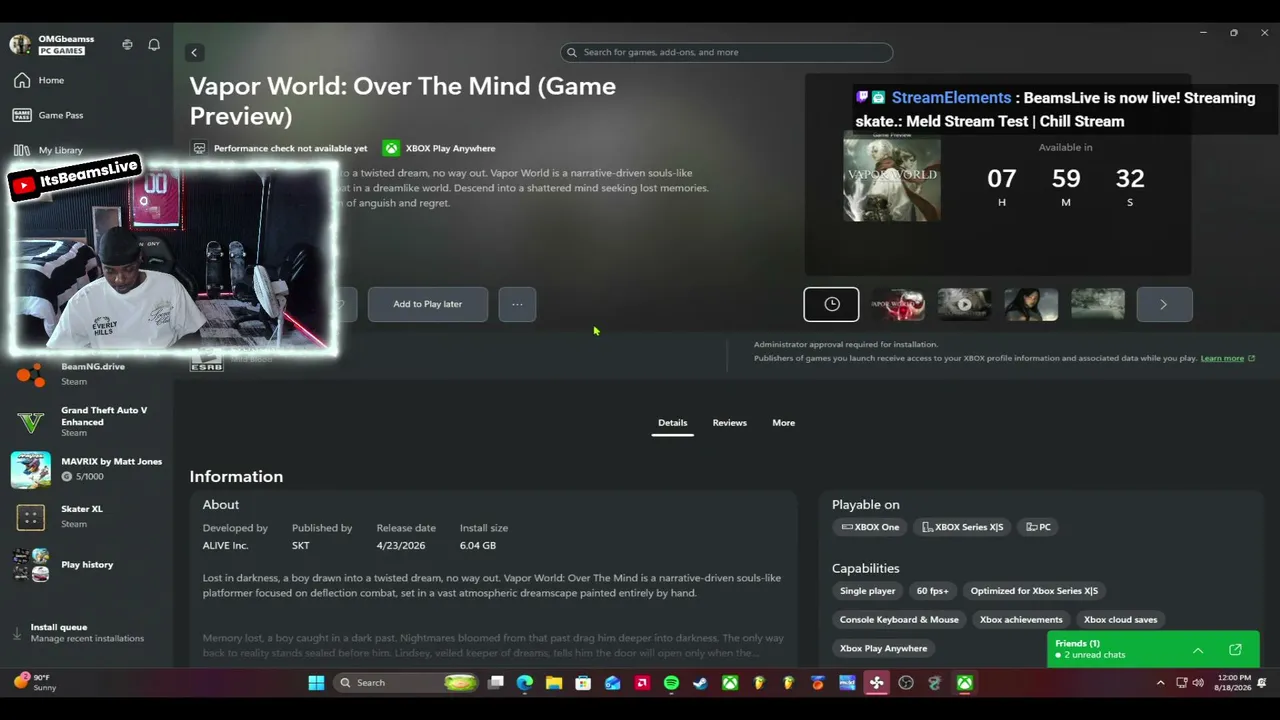
Task: Open File Explorer from the taskbar
Action: [x=554, y=683]
